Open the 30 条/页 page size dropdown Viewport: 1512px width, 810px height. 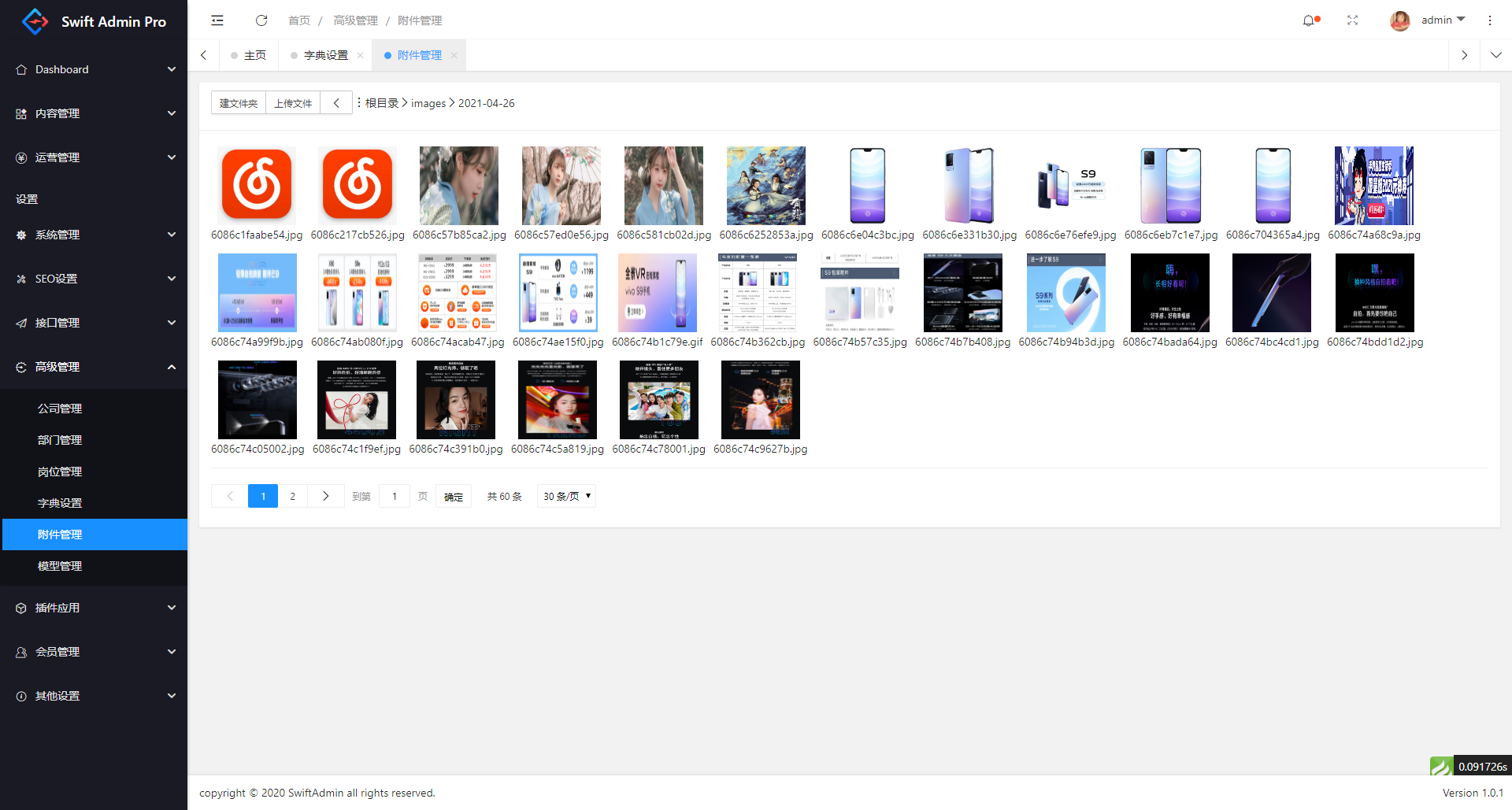pos(566,496)
